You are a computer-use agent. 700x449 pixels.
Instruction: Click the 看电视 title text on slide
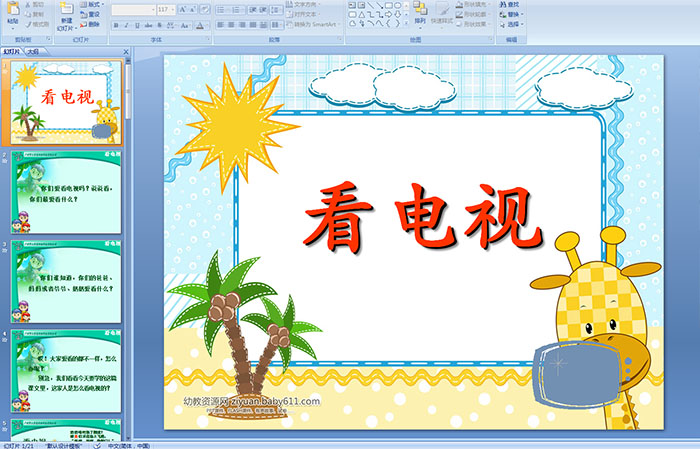pyautogui.click(x=423, y=218)
